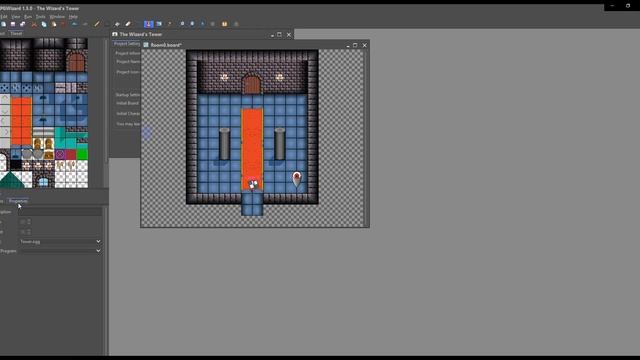Open the Program dropdown
Image resolution: width=640 pixels, height=360 pixels.
60,251
